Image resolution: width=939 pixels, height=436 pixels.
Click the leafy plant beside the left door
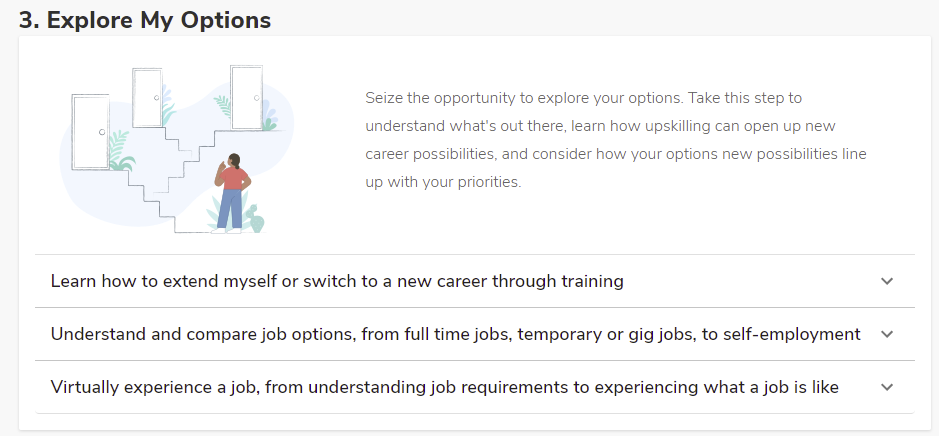(x=120, y=153)
